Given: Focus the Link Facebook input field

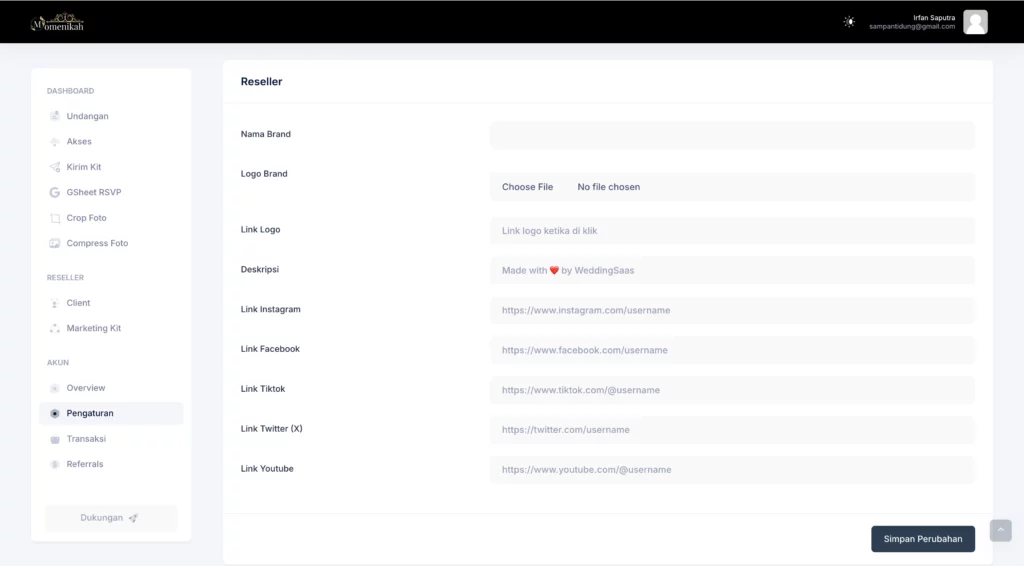Looking at the screenshot, I should tap(732, 350).
